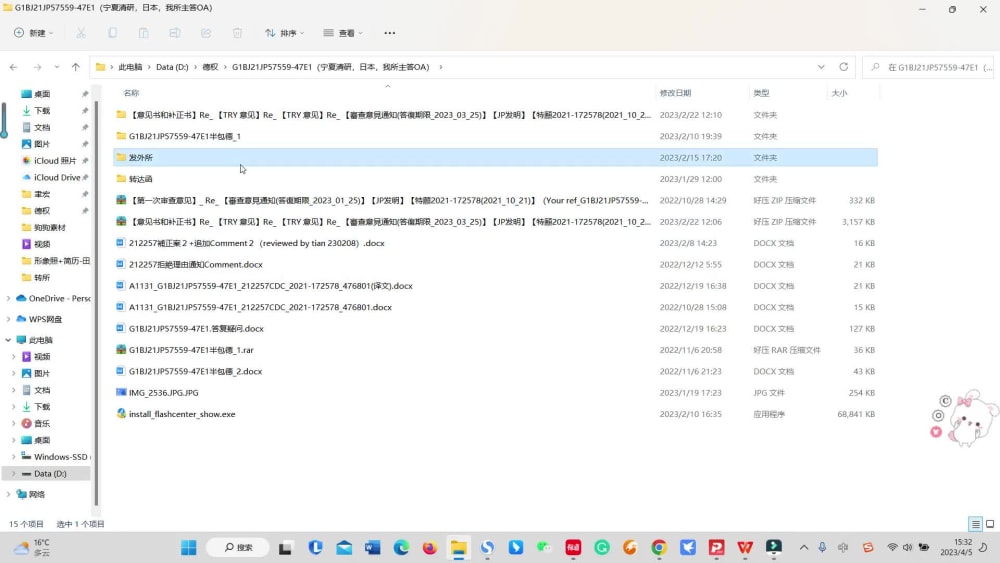Open Google Chrome from taskbar
This screenshot has width=1000, height=563.
[659, 548]
